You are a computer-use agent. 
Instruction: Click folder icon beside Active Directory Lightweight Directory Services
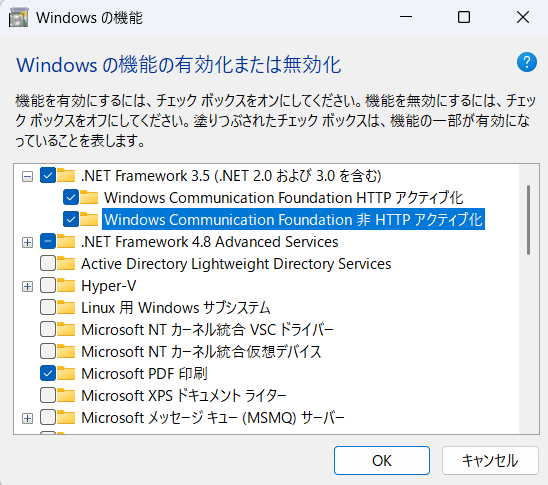coord(66,263)
